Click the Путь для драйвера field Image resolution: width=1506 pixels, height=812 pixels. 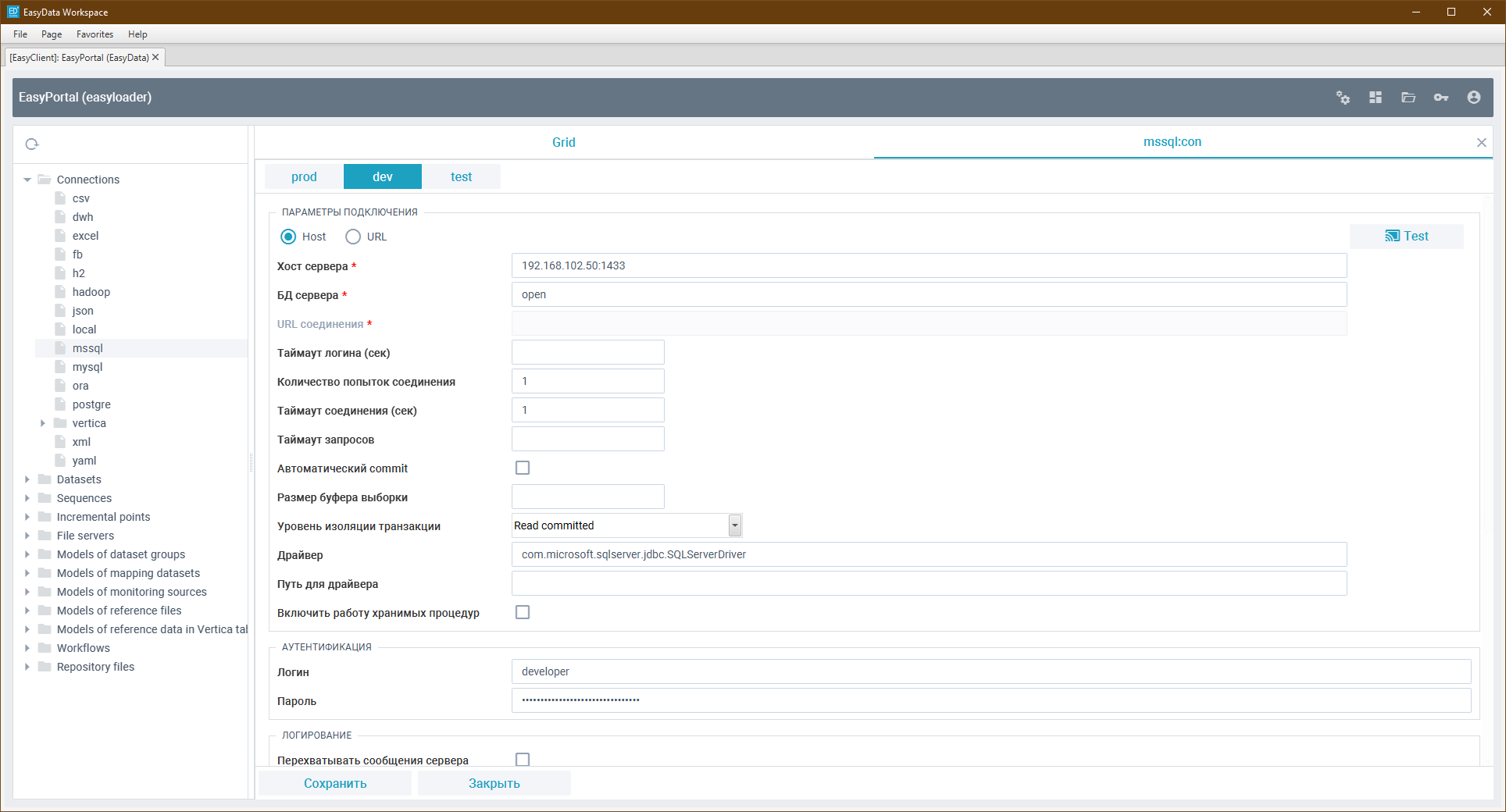click(x=930, y=583)
